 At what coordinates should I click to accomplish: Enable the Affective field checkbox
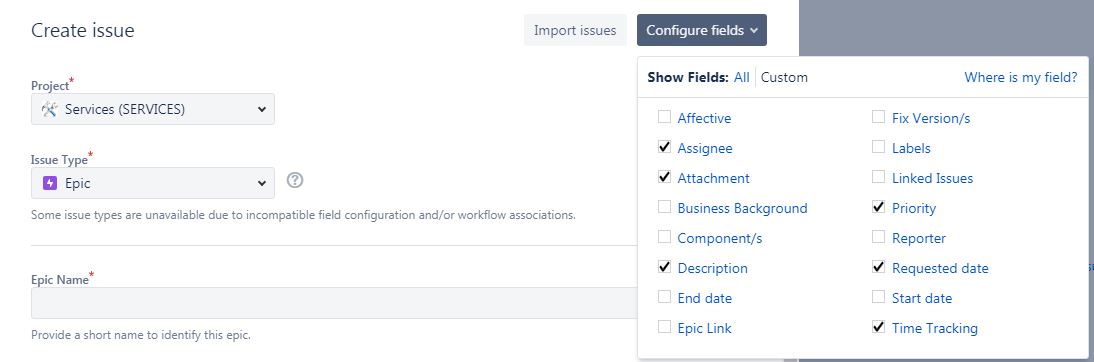point(664,117)
